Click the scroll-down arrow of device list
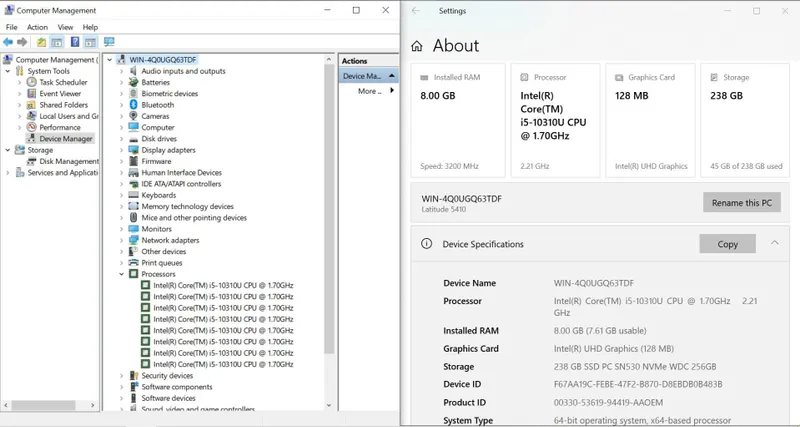This screenshot has height=427, width=800. click(x=329, y=406)
